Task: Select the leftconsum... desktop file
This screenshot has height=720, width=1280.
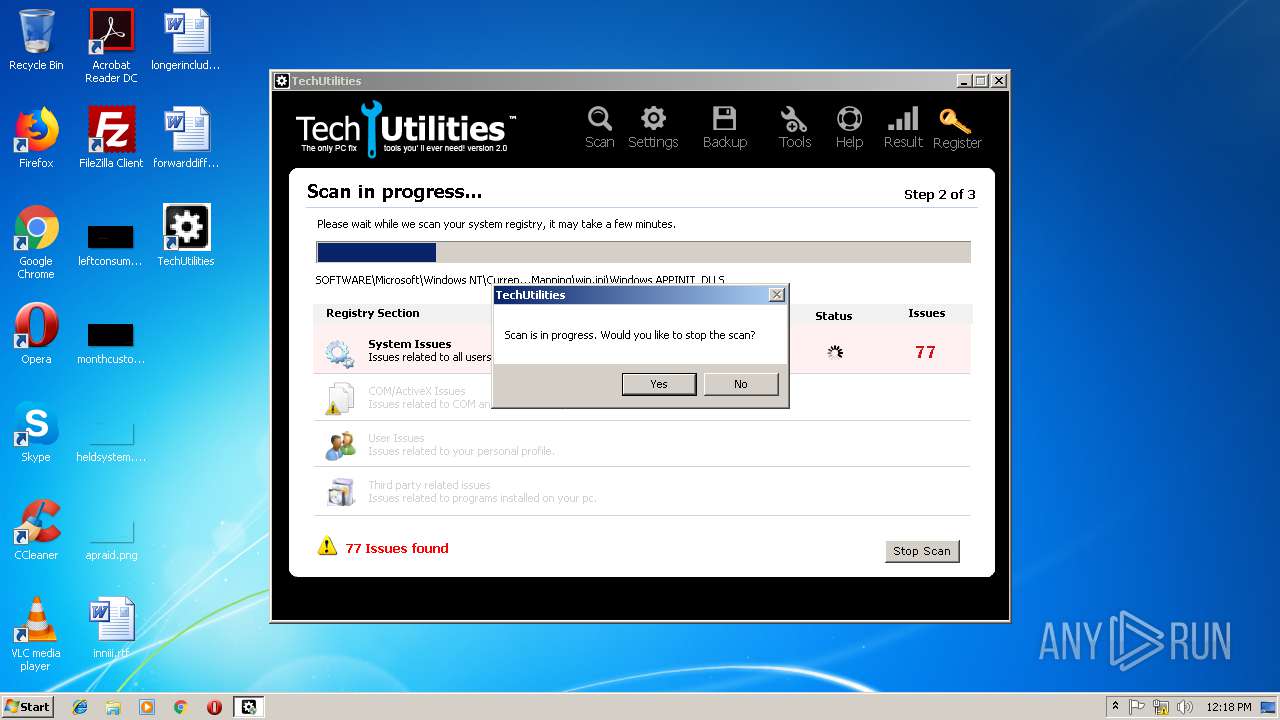Action: [x=111, y=245]
